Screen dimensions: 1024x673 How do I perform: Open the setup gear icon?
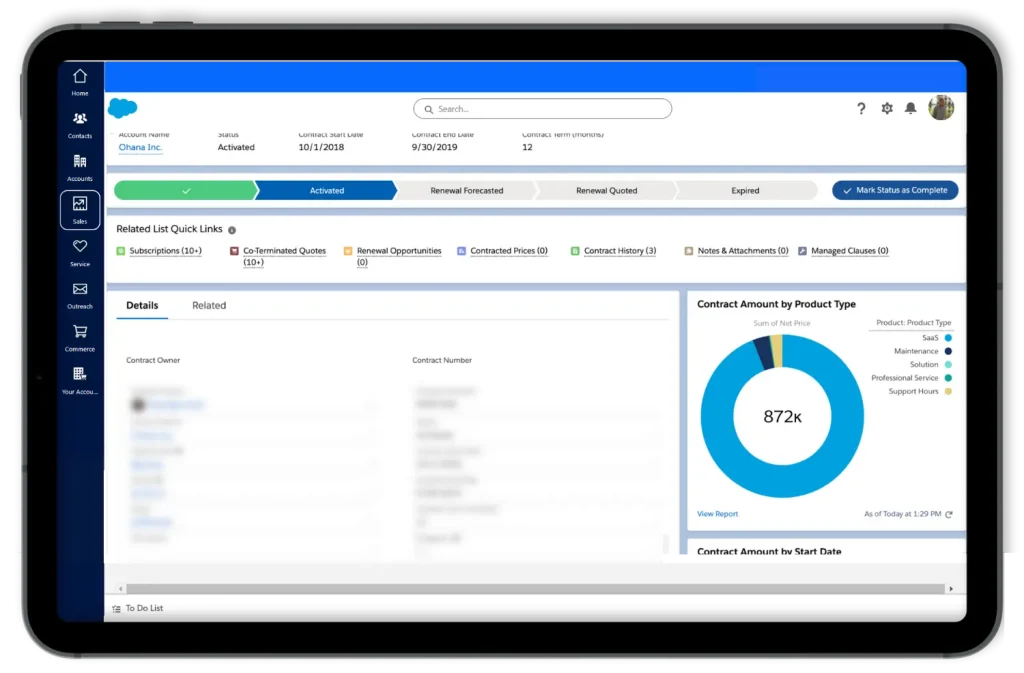[886, 108]
